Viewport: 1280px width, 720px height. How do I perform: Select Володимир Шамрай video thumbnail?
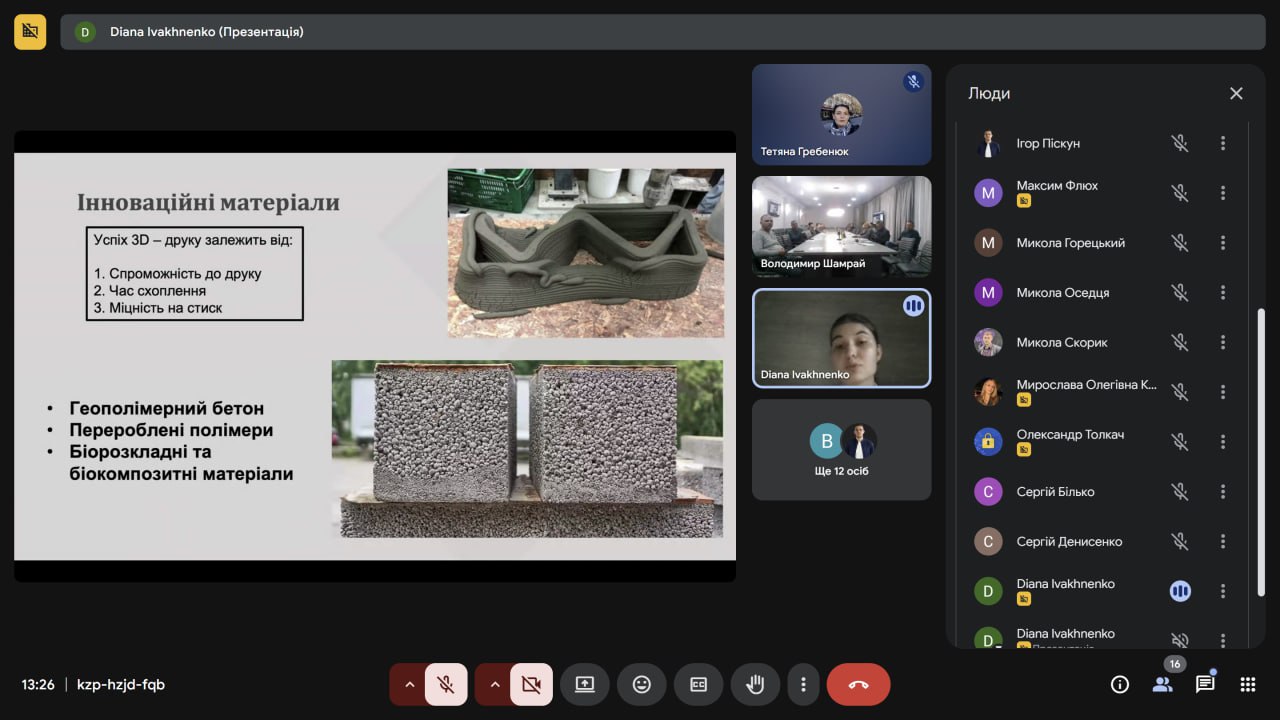(x=841, y=227)
